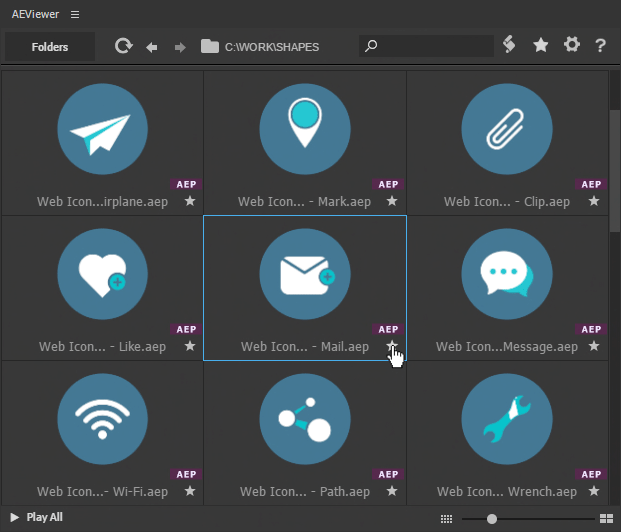Screen dimensions: 621x532
Task: Switch to large grid thumbnail view
Action: (x=606, y=519)
